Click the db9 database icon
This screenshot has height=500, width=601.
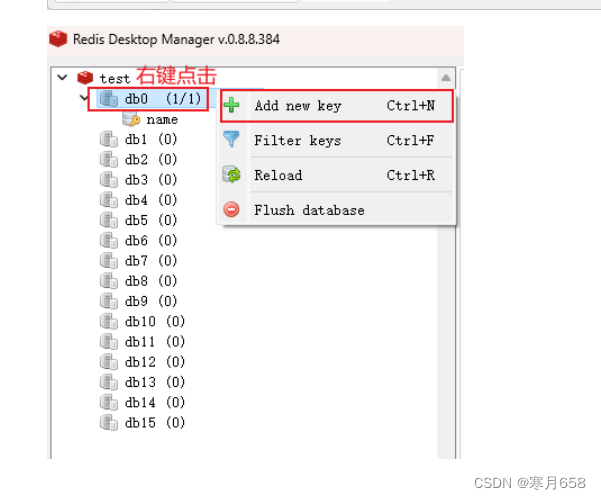109,301
